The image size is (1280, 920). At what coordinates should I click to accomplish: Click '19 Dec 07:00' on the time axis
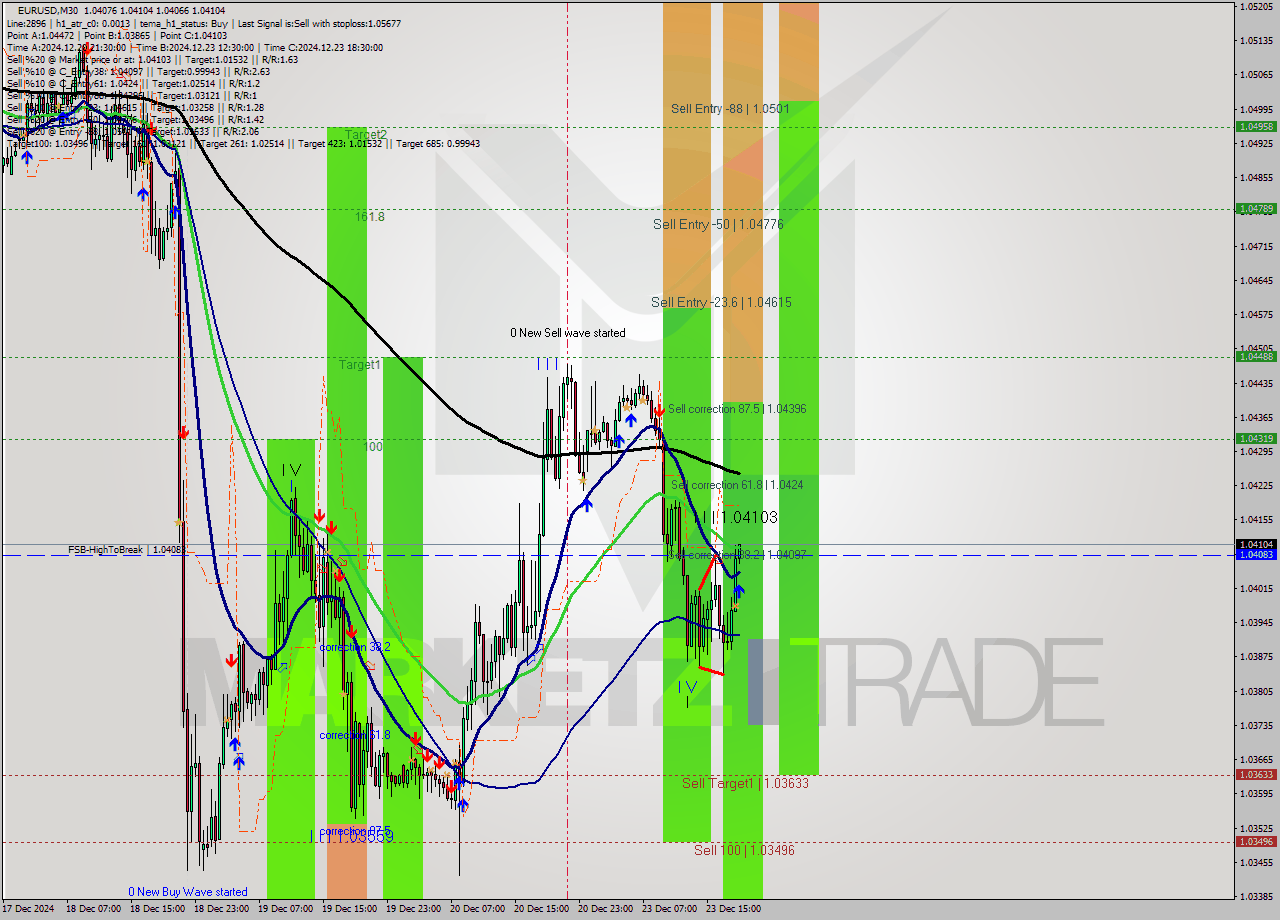pyautogui.click(x=284, y=909)
